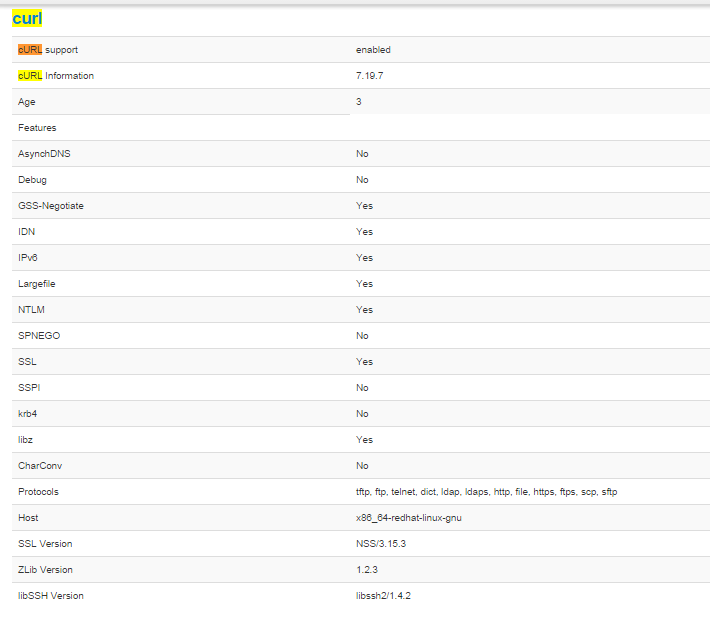
Task: Select the libssh2/1.4.2 value
Action: tap(384, 596)
